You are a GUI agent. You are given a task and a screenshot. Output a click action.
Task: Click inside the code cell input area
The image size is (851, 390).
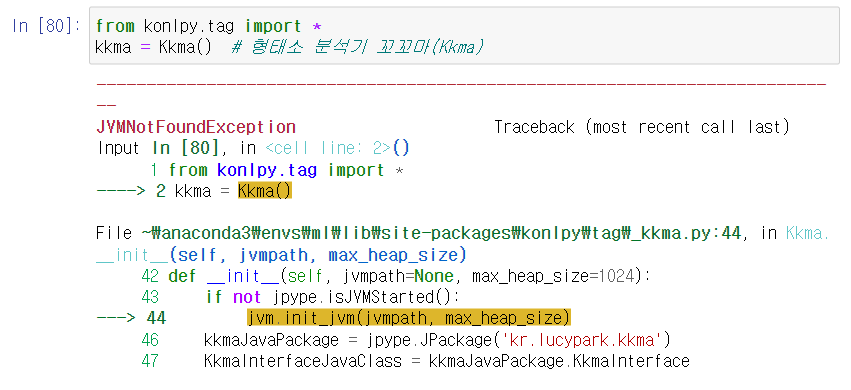coord(464,36)
